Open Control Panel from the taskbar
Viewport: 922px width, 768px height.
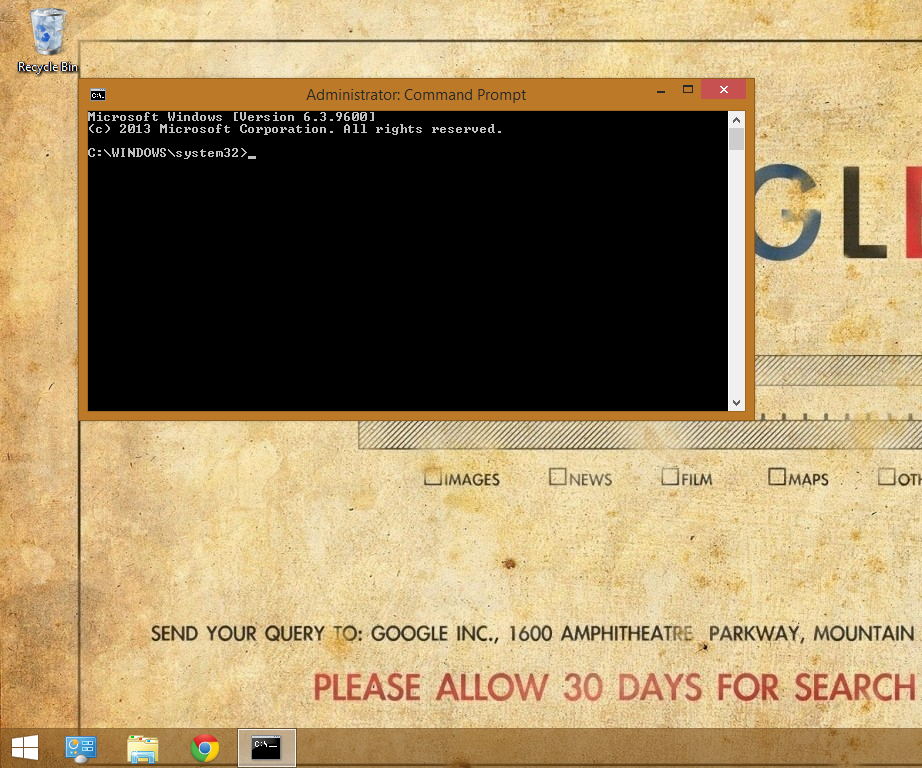[x=80, y=747]
